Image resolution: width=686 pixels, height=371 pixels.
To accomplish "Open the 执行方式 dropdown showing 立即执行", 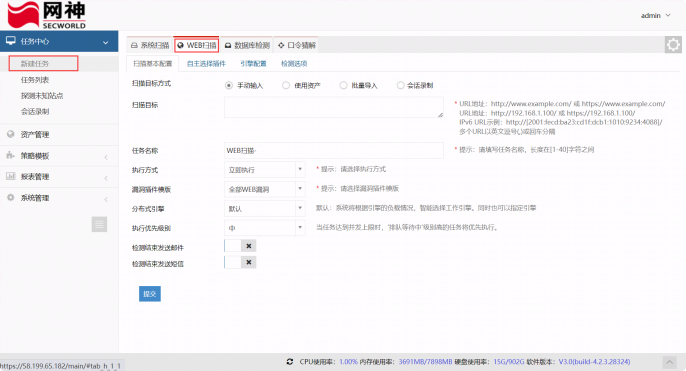I will pos(264,170).
